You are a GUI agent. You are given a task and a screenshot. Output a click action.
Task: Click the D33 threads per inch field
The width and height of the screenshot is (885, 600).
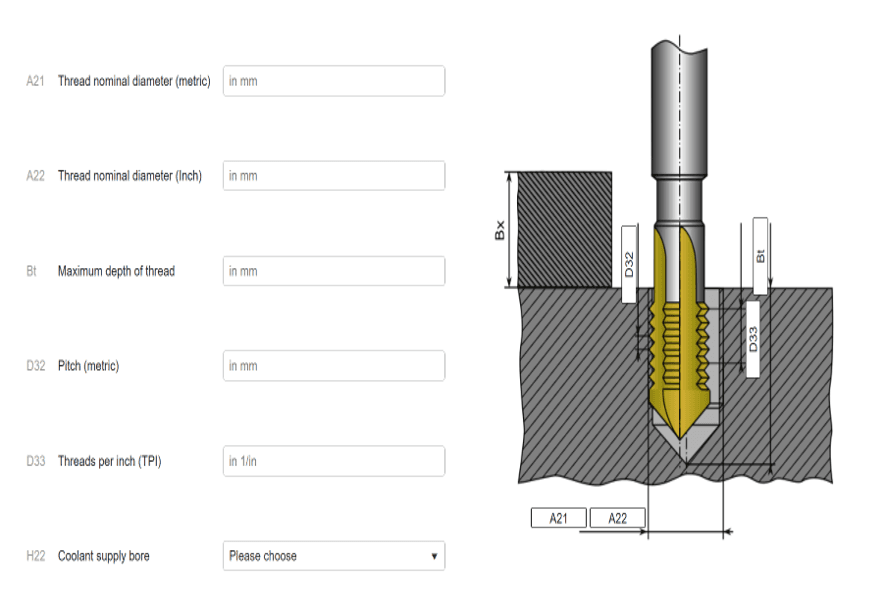click(x=333, y=461)
